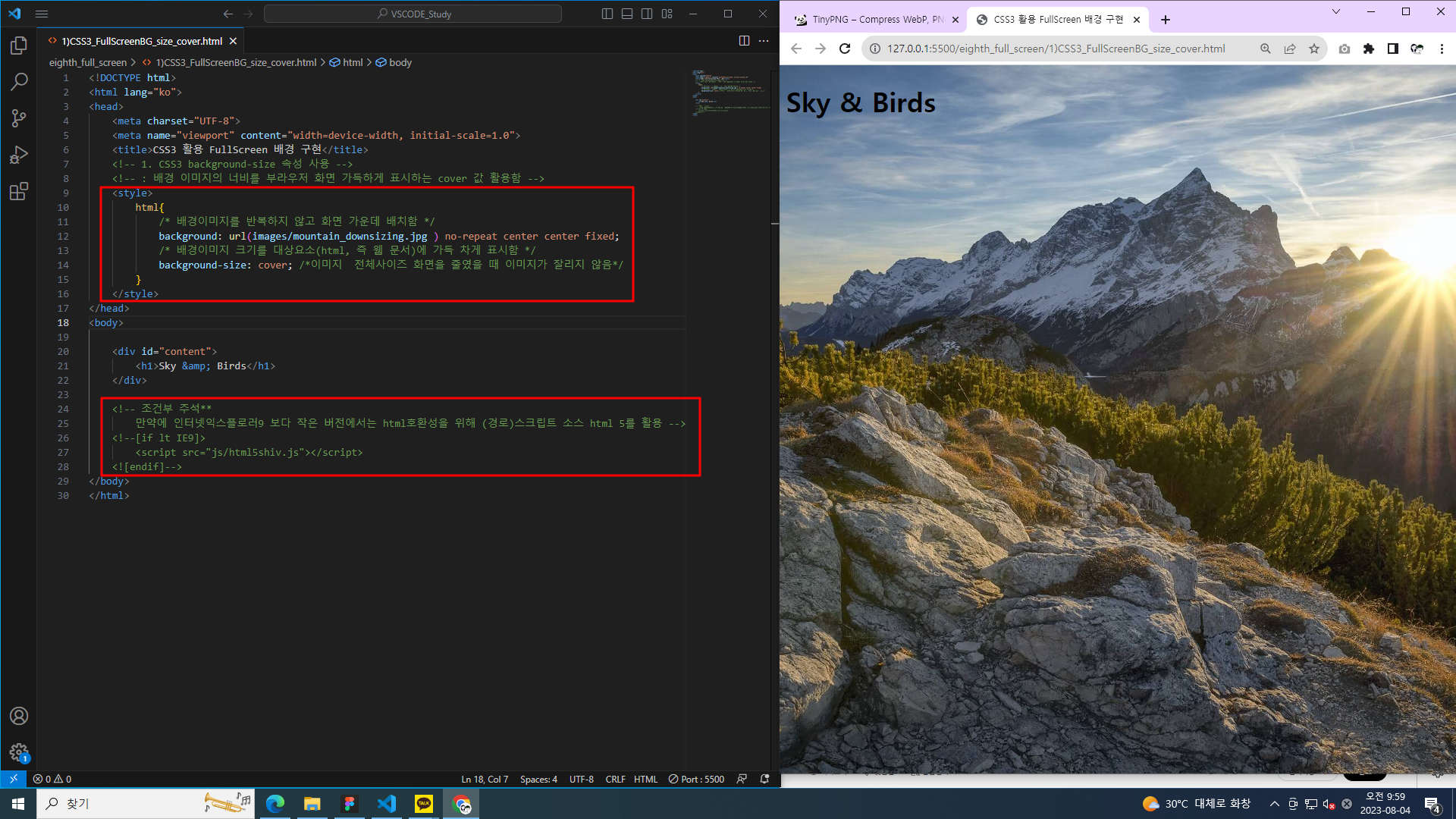Open the Manage gear settings icon
The image size is (1456, 819).
(x=19, y=752)
